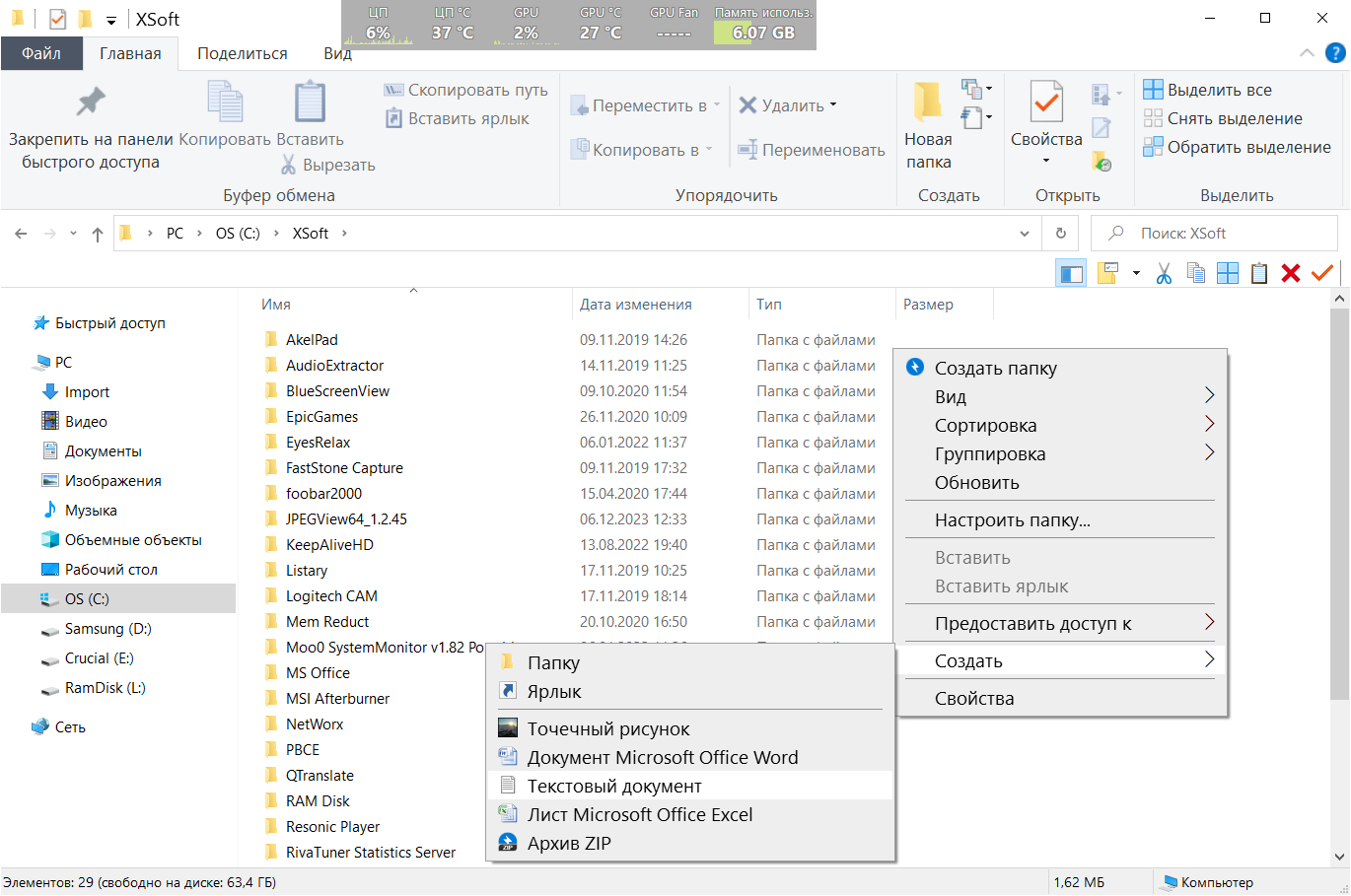Viewport: 1351px width, 896px height.
Task: Expand the Свойства dropdown arrow
Action: [x=1046, y=161]
